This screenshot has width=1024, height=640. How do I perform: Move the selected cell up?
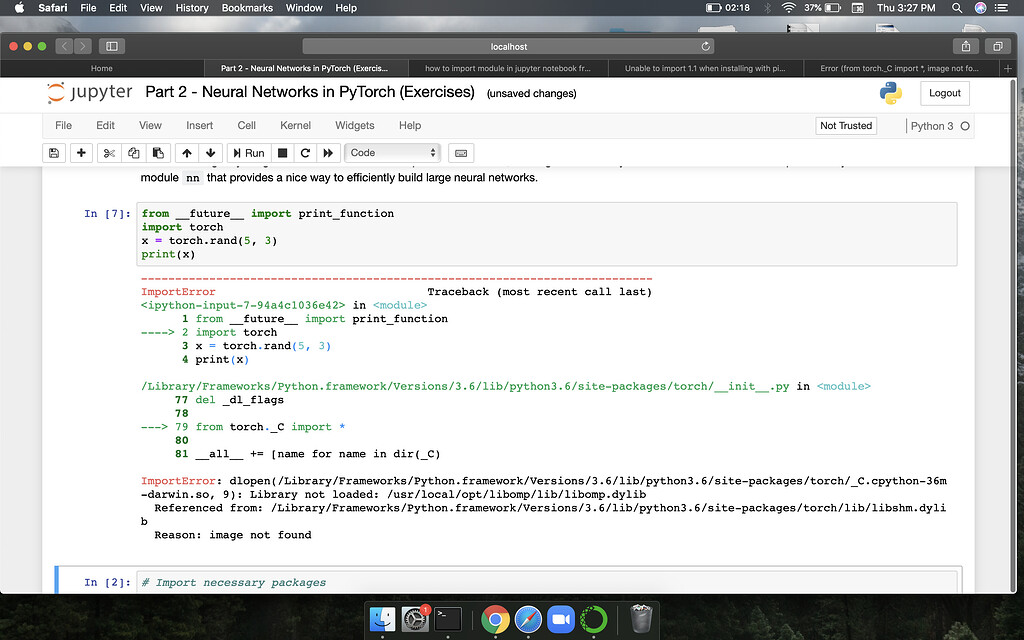click(186, 152)
